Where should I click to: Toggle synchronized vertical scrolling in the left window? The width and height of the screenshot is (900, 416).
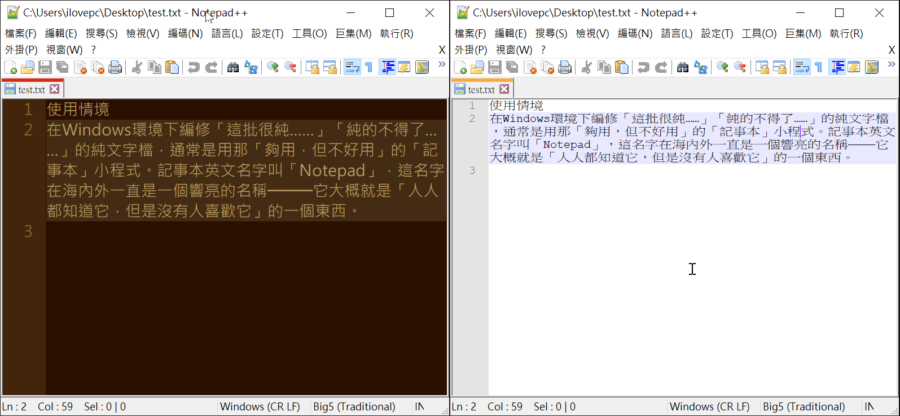(x=312, y=68)
